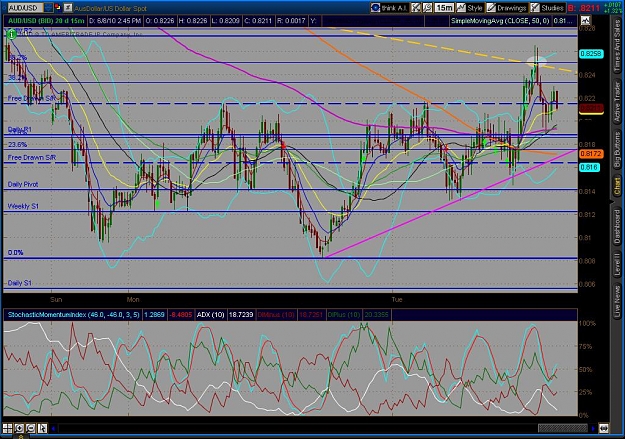Click the orange 0.8172 price label
The image size is (625, 439).
coord(591,154)
